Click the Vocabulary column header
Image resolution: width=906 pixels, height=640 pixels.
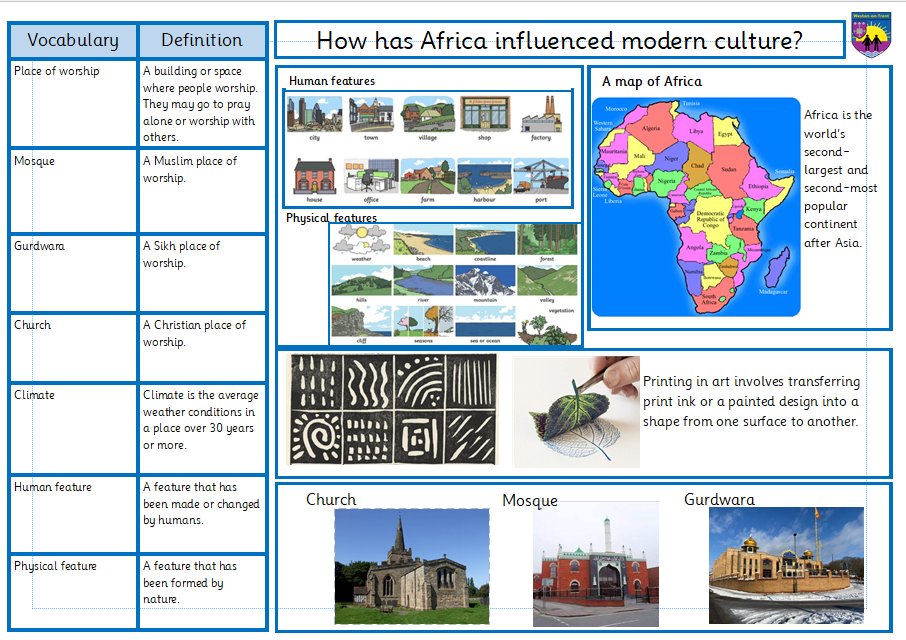[72, 41]
